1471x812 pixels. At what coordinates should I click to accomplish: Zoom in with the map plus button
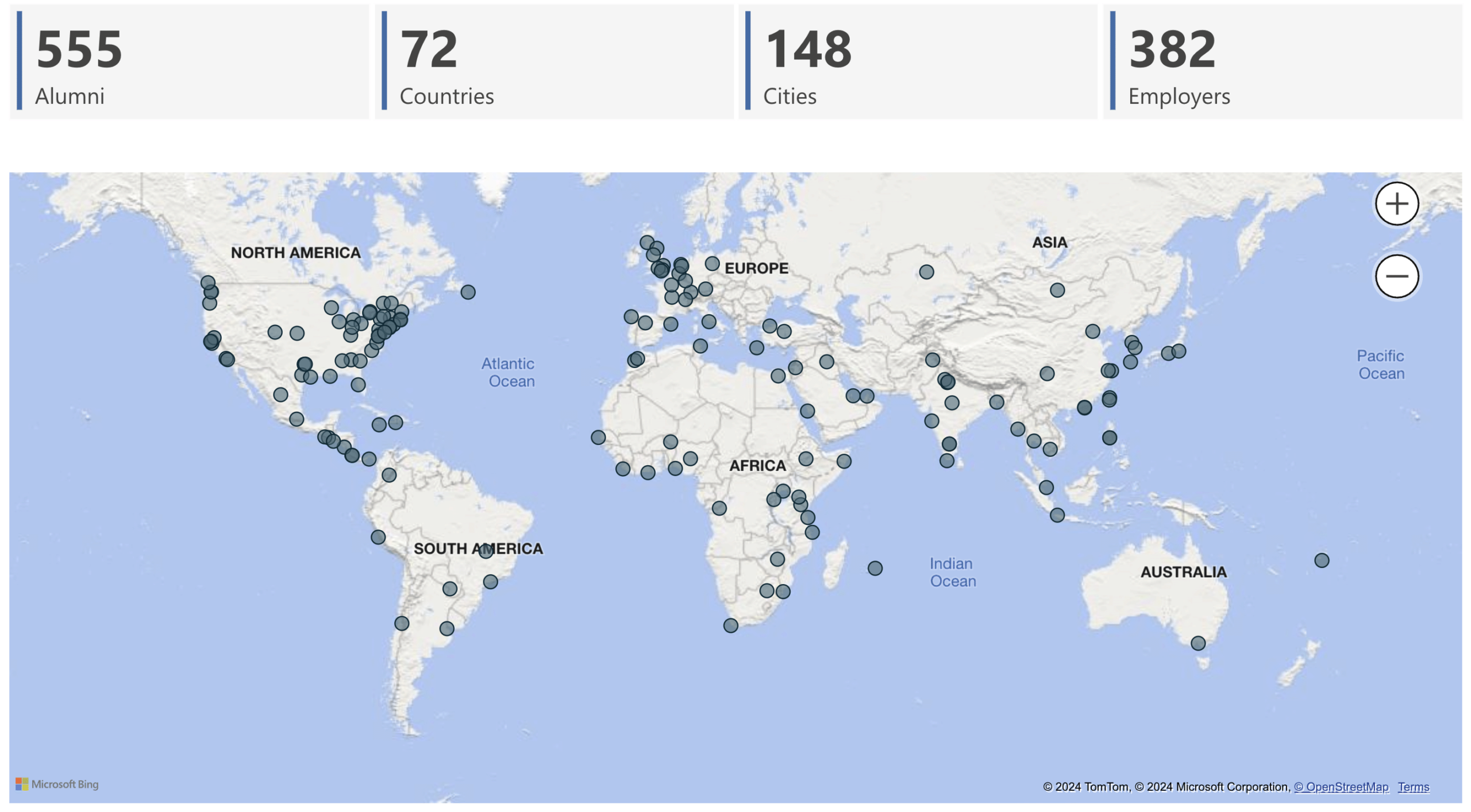[x=1396, y=204]
